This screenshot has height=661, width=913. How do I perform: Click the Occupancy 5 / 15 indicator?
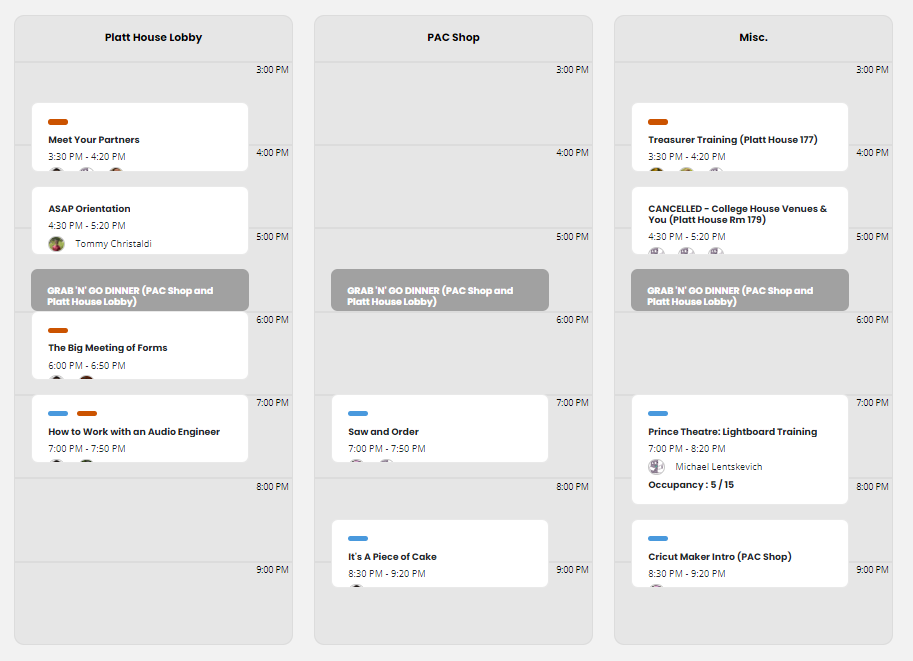[x=691, y=485]
